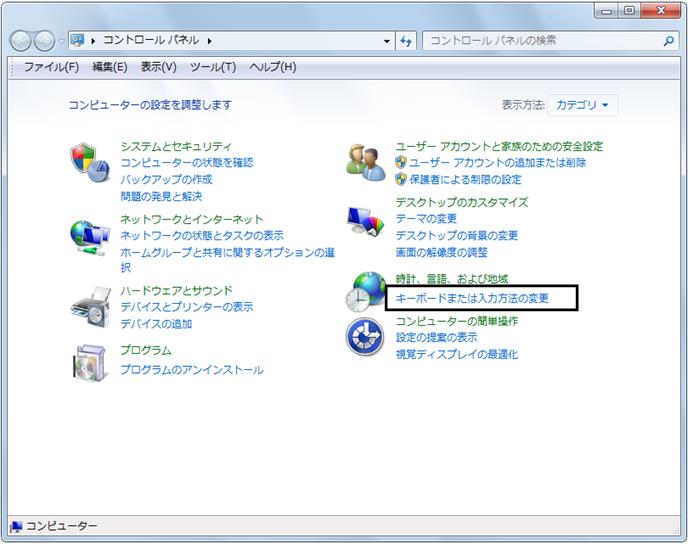The image size is (688, 544).
Task: Click the Desktop customization monitor icon
Action: (x=365, y=221)
